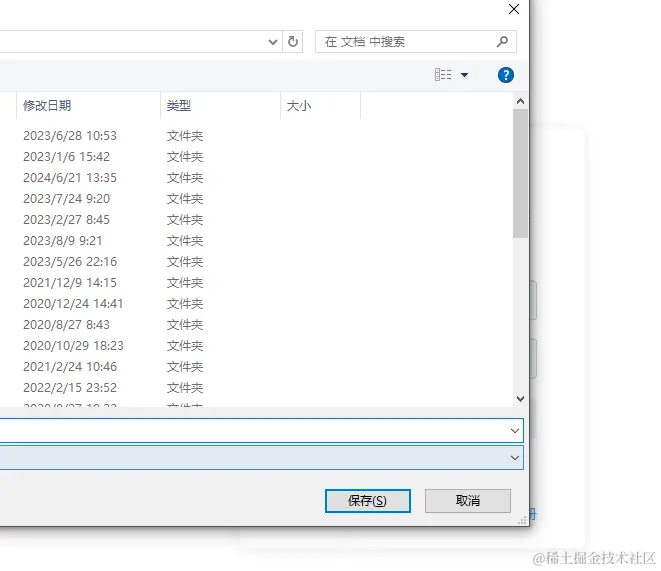Image resolution: width=661 pixels, height=571 pixels.
Task: Close the save dialog window
Action: (x=514, y=10)
